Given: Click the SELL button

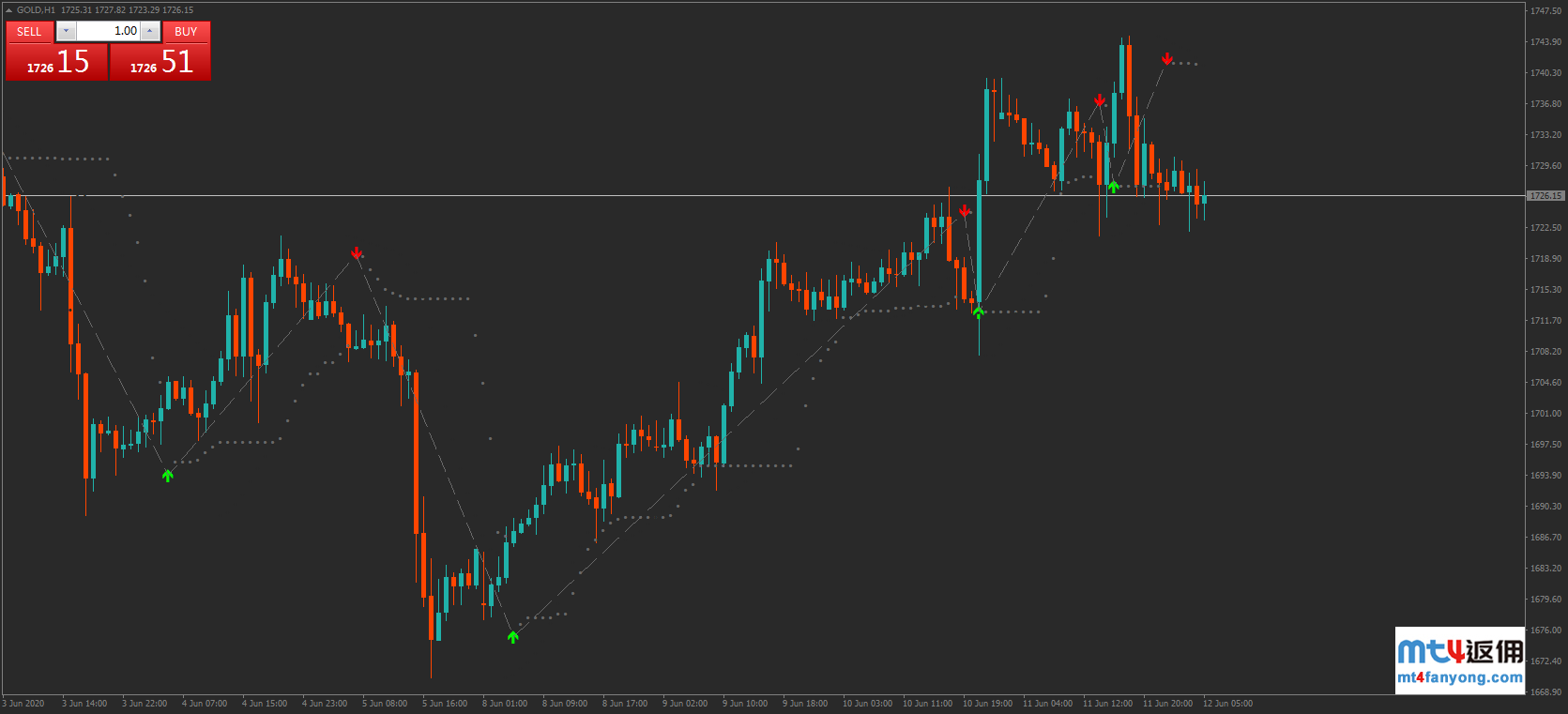Looking at the screenshot, I should pyautogui.click(x=29, y=31).
